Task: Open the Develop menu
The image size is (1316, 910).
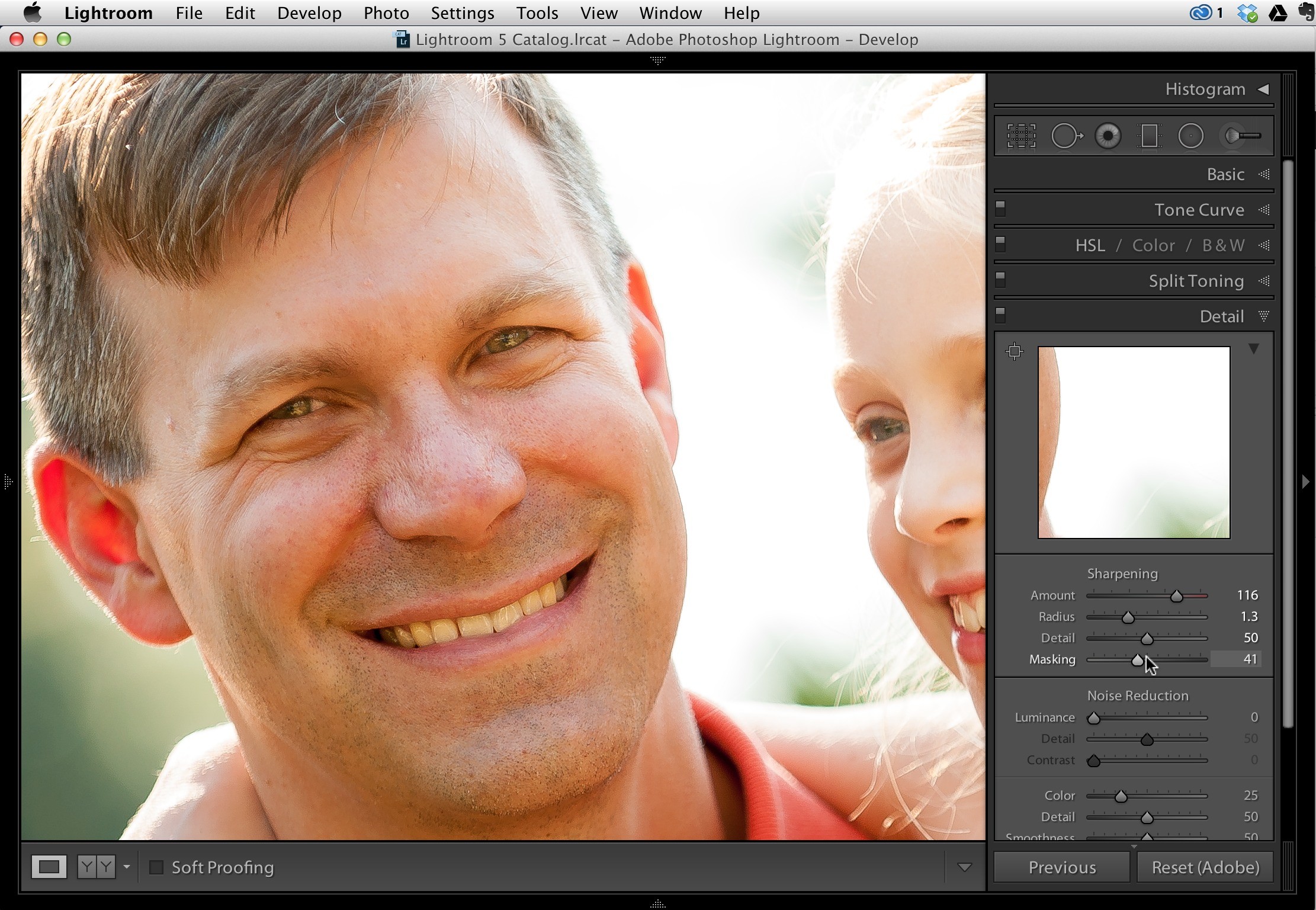Action: (309, 13)
